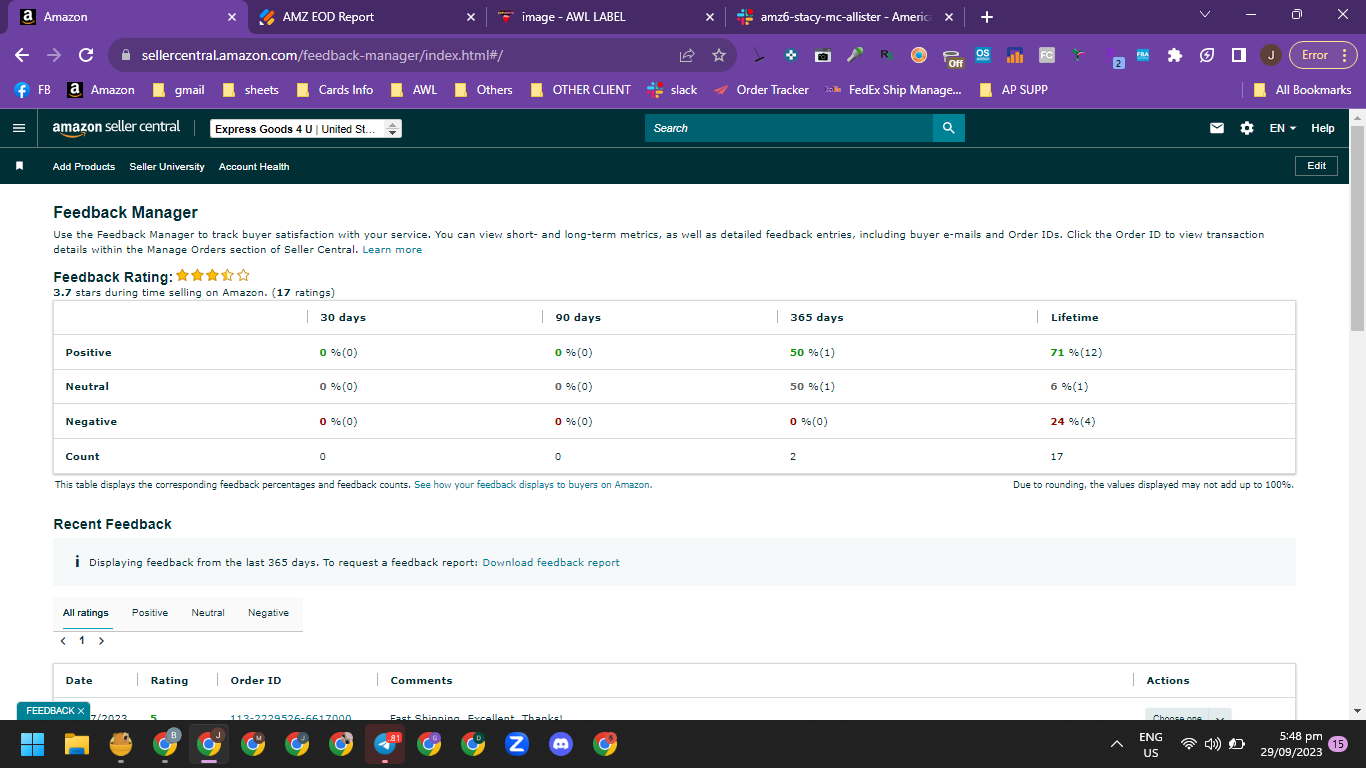Viewport: 1366px width, 768px height.
Task: Click the search magnifier button
Action: pyautogui.click(x=948, y=128)
